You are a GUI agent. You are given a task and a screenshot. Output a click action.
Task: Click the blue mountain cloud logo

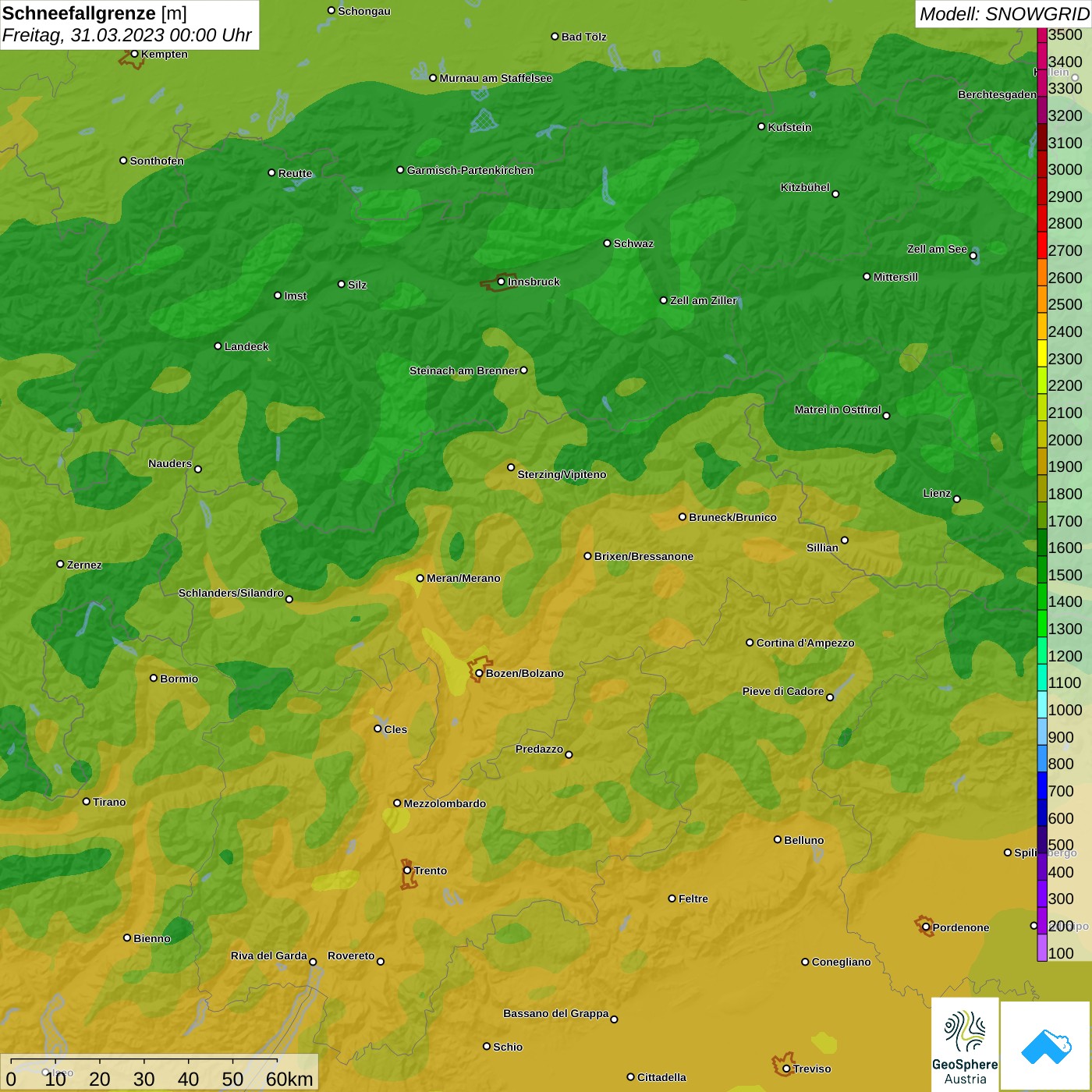click(x=1046, y=1046)
